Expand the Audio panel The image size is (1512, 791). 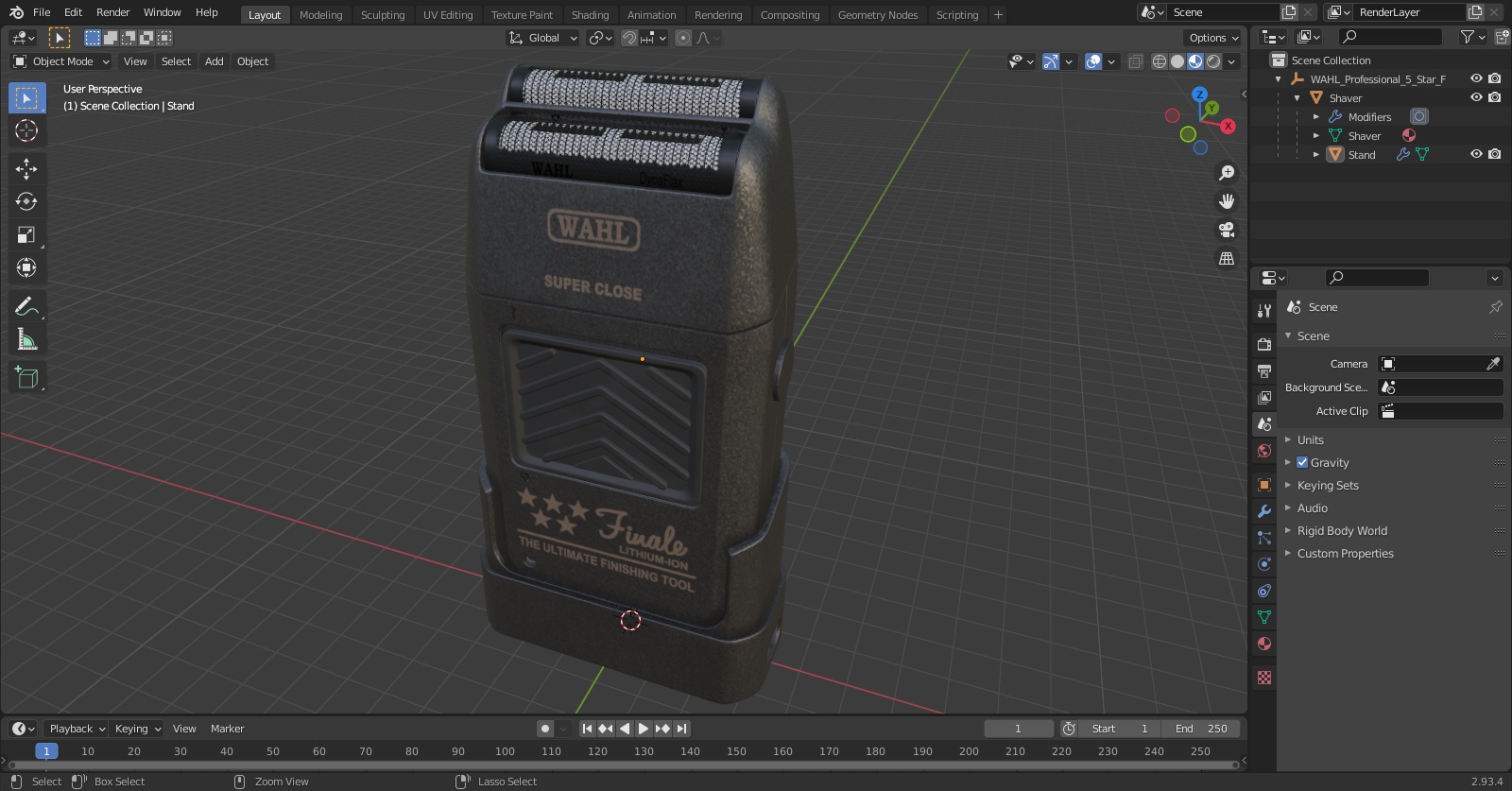point(1312,507)
